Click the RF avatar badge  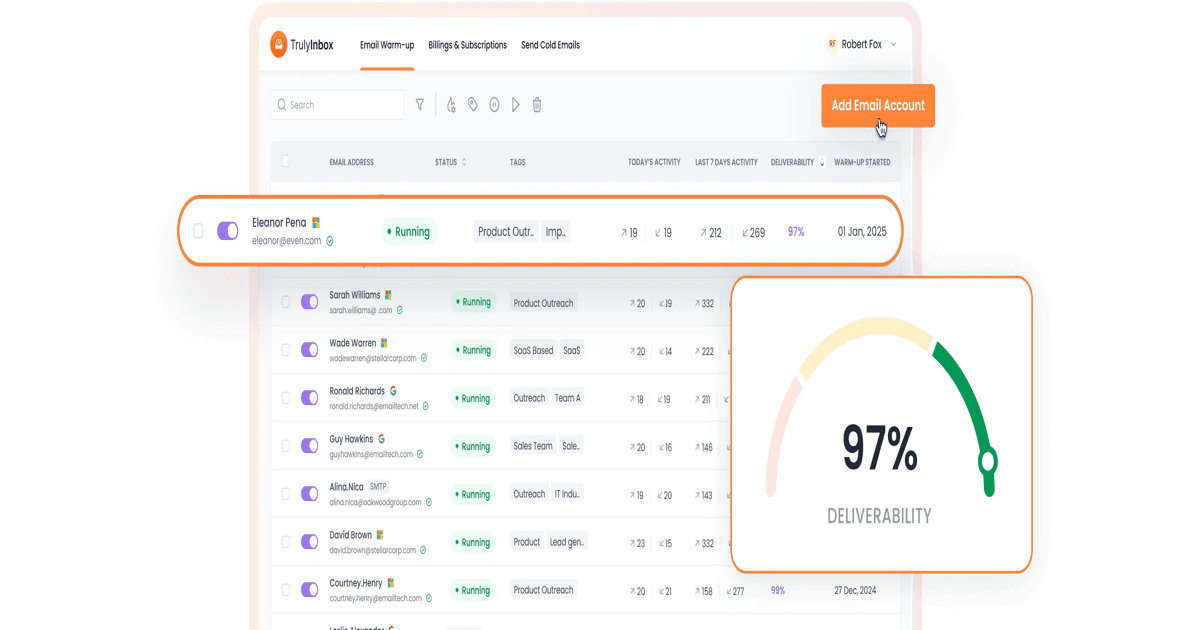(x=832, y=44)
